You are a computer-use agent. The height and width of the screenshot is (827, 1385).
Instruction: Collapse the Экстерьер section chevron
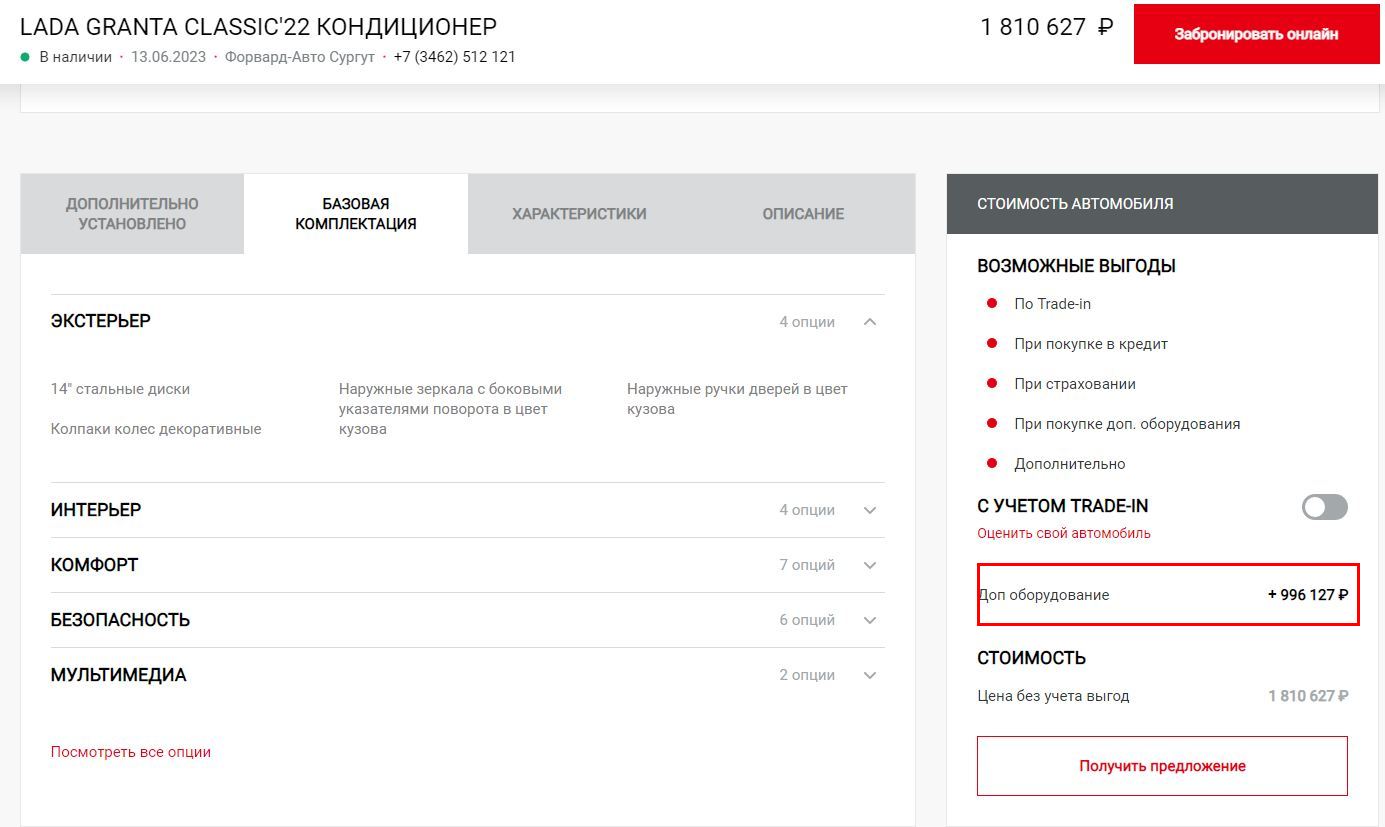[x=870, y=322]
